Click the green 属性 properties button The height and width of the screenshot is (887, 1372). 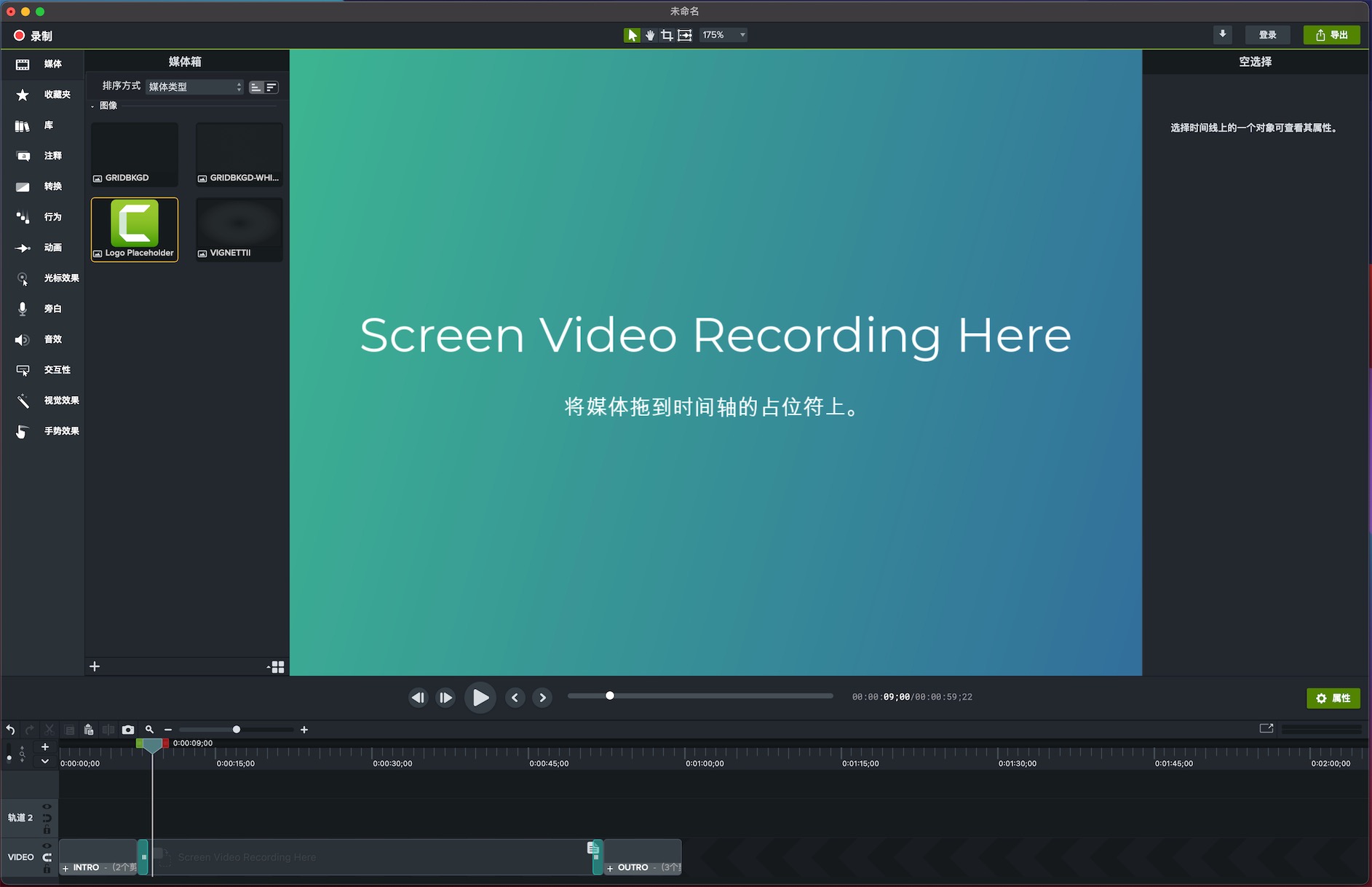click(x=1333, y=698)
